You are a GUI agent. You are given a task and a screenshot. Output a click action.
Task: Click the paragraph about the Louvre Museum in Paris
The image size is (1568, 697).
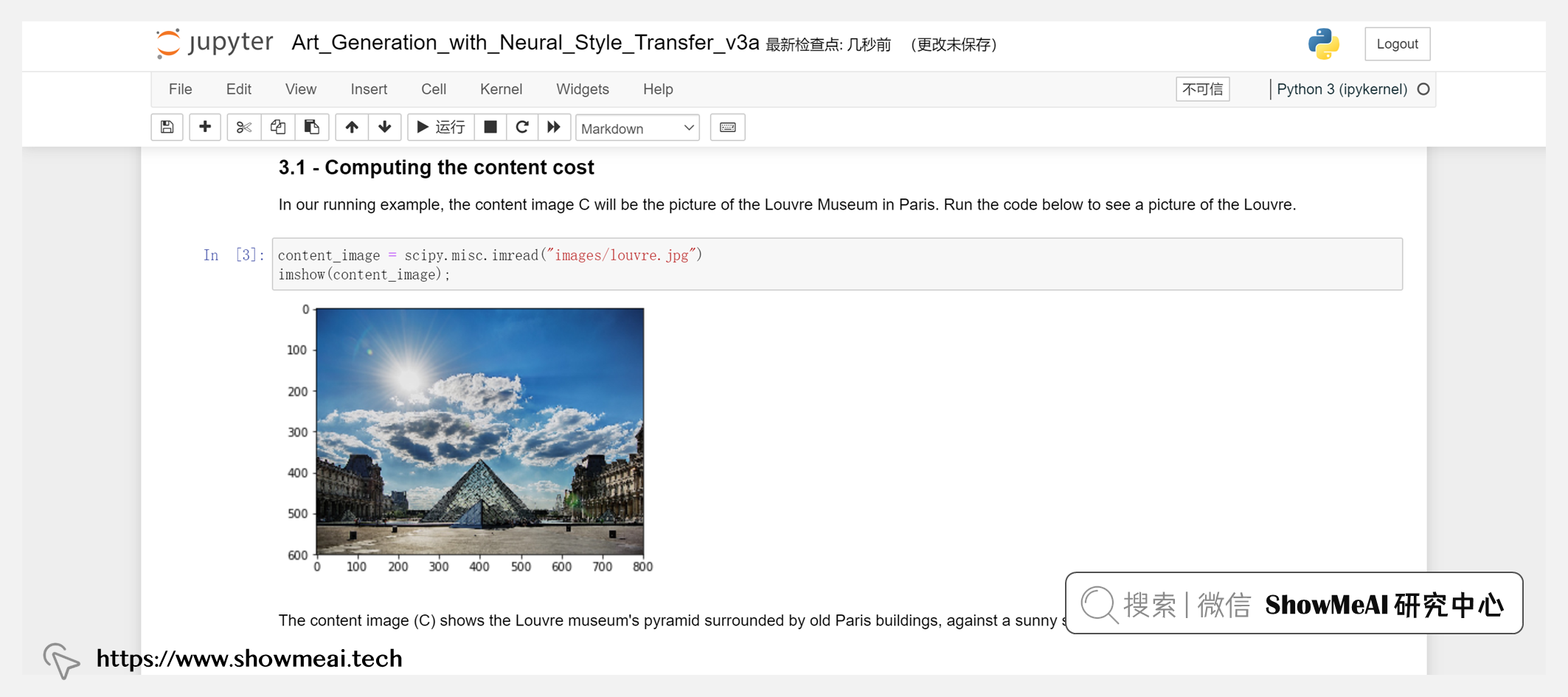(x=787, y=204)
